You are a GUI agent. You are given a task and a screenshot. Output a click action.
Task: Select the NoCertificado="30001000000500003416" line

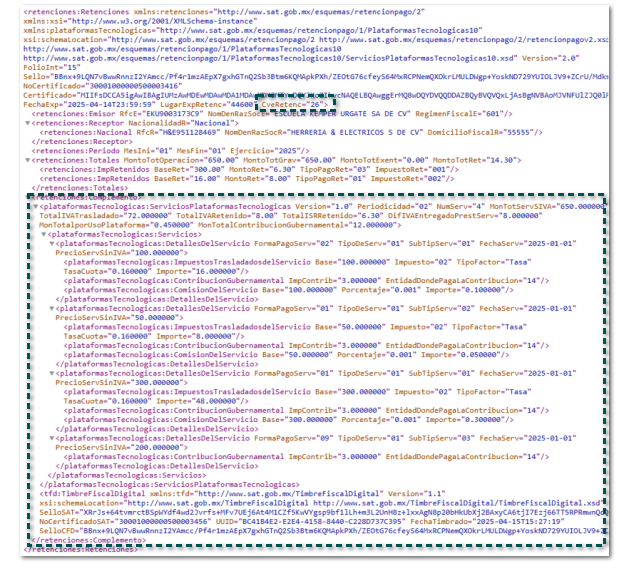[102, 86]
